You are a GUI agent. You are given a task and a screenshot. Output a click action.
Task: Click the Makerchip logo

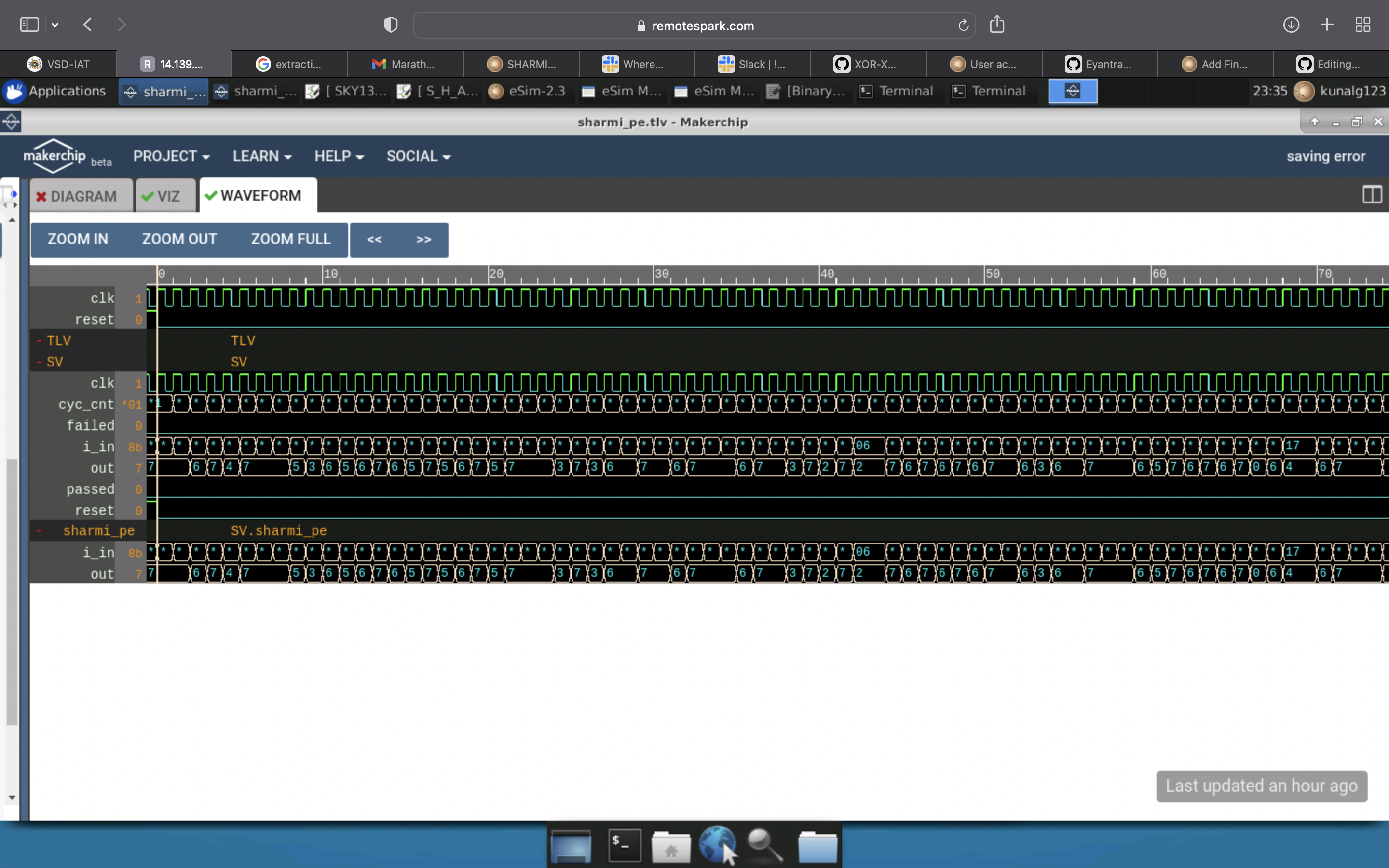[x=54, y=155]
